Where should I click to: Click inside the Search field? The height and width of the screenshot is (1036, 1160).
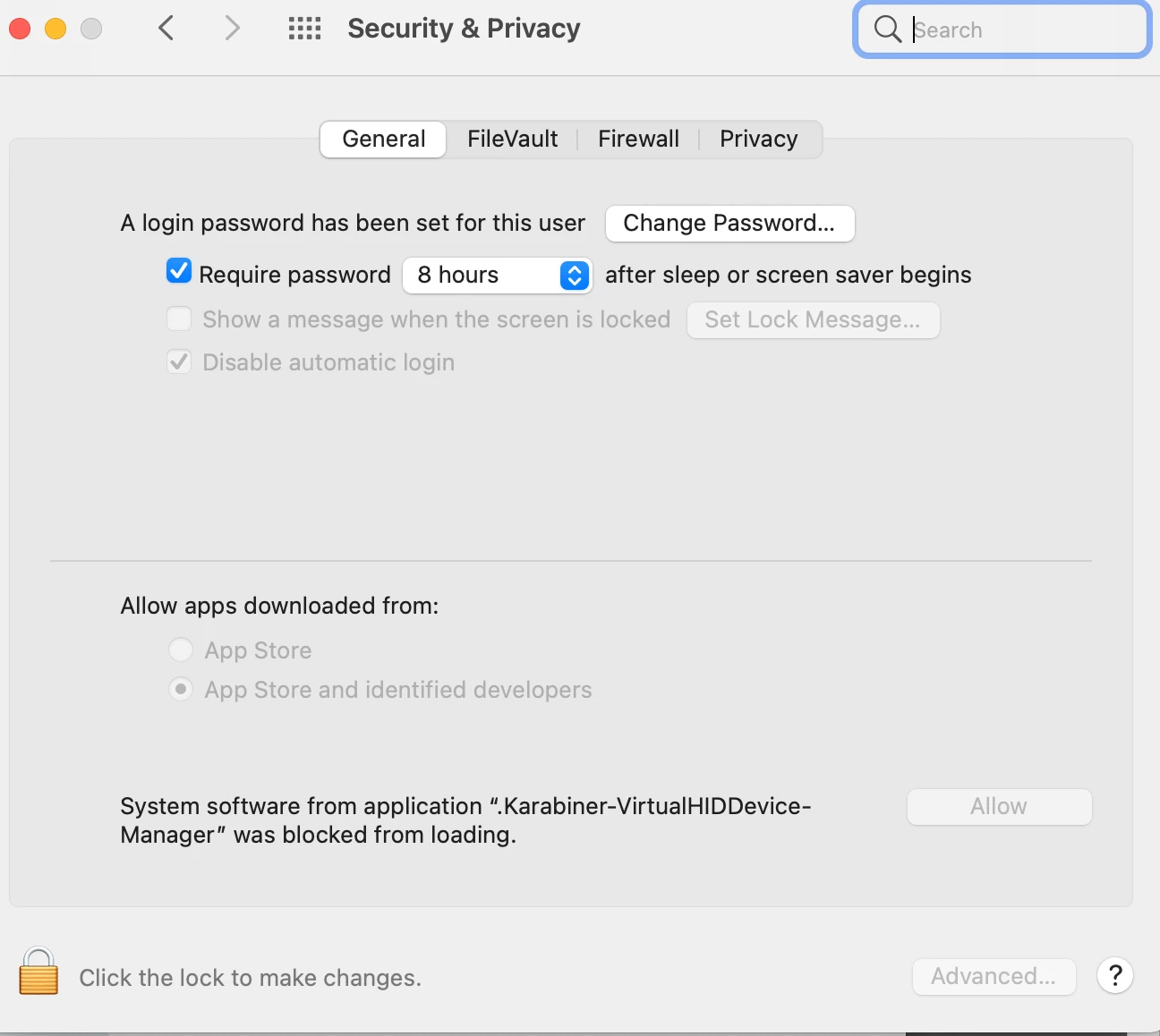point(1002,30)
